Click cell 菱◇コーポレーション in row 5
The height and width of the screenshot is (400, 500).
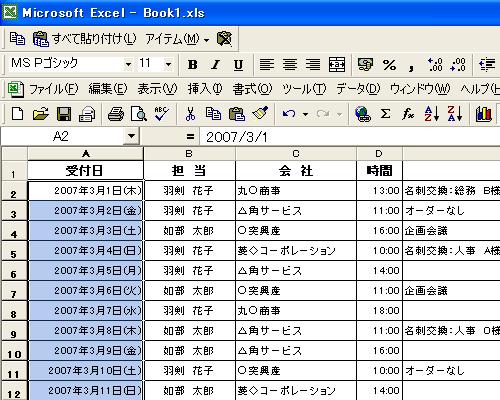click(x=296, y=251)
